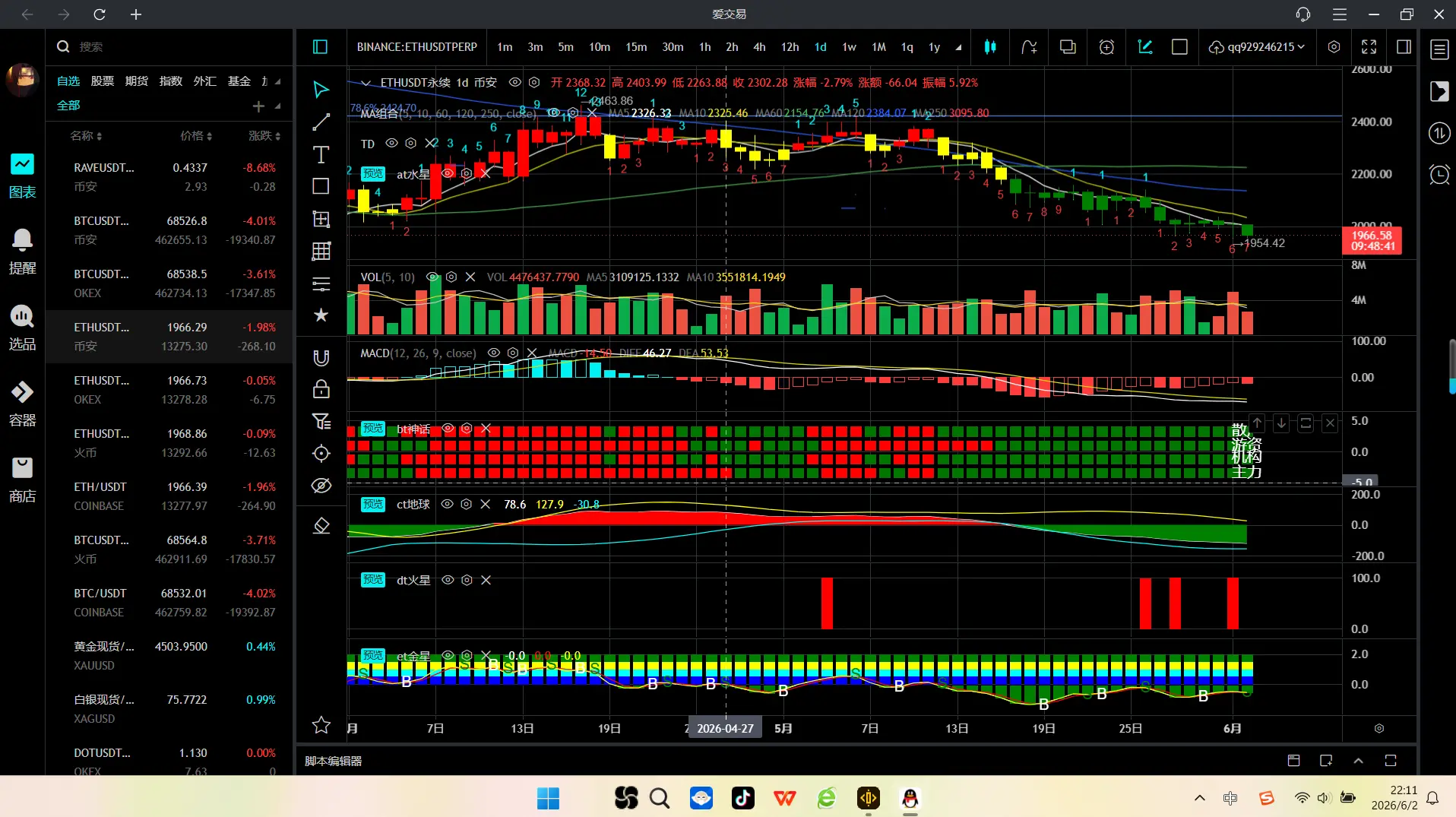Select the arrow cursor tool
The width and height of the screenshot is (1456, 817).
click(x=321, y=90)
